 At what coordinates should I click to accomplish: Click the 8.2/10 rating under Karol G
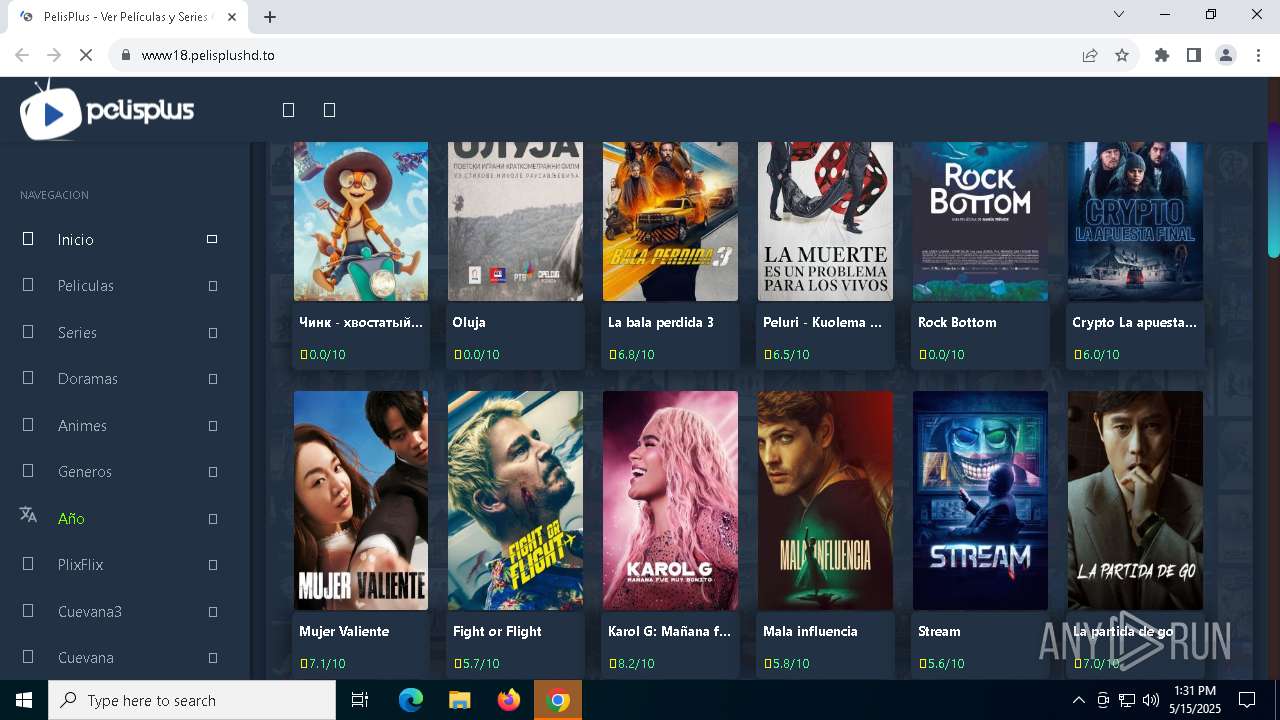click(x=631, y=664)
